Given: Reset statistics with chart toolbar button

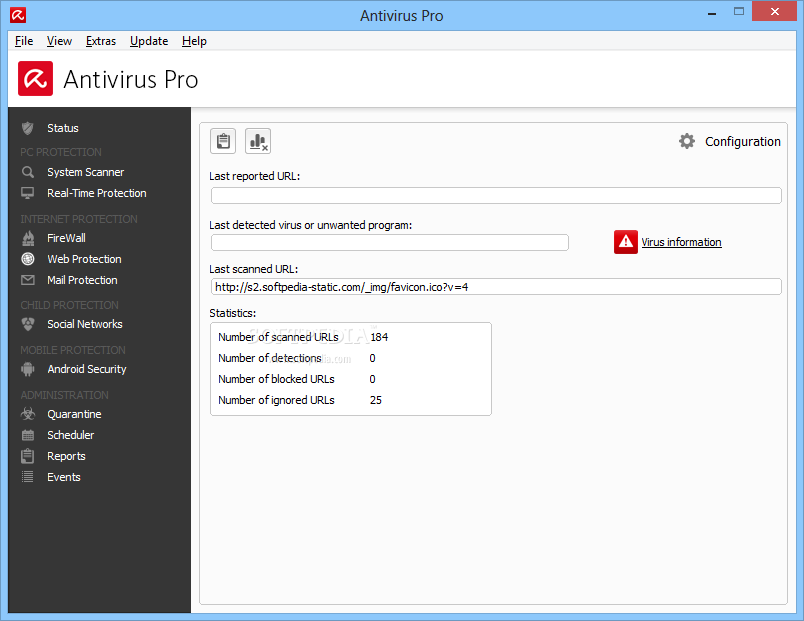Looking at the screenshot, I should (258, 141).
